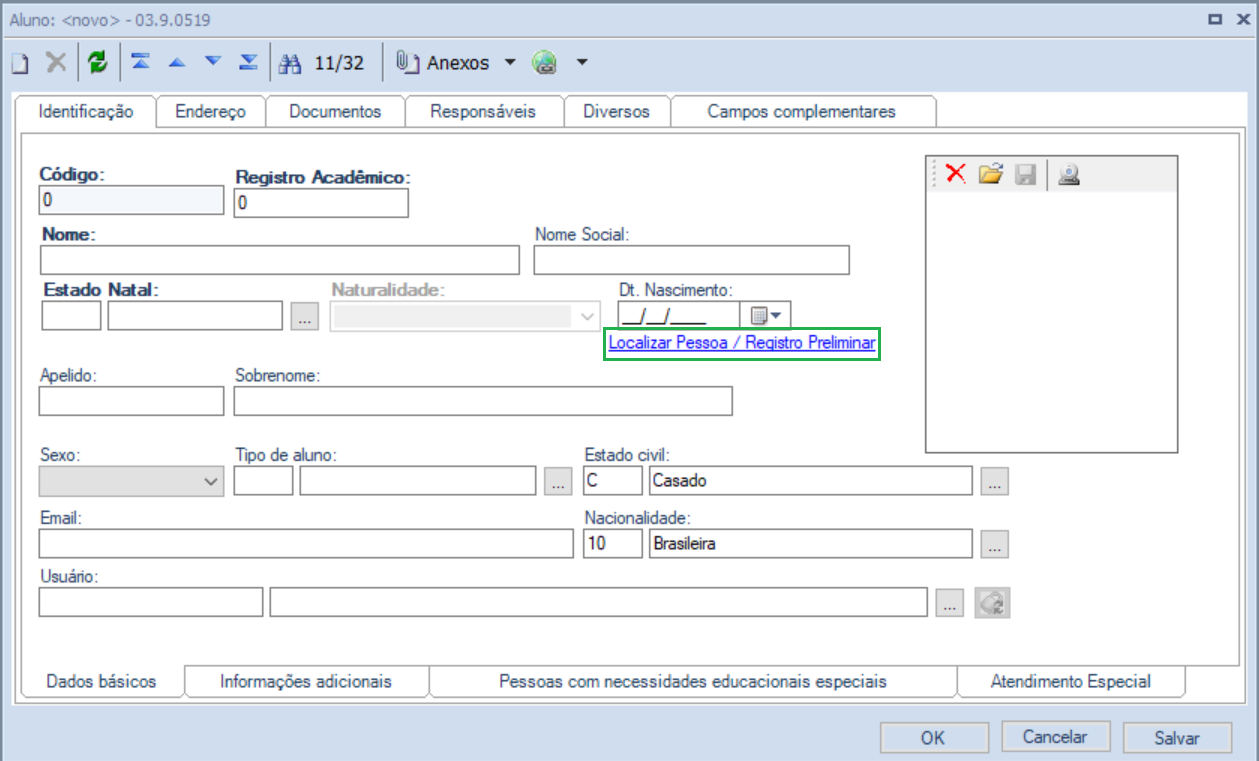1259x761 pixels.
Task: Open the Campos complementares tab
Action: [802, 112]
